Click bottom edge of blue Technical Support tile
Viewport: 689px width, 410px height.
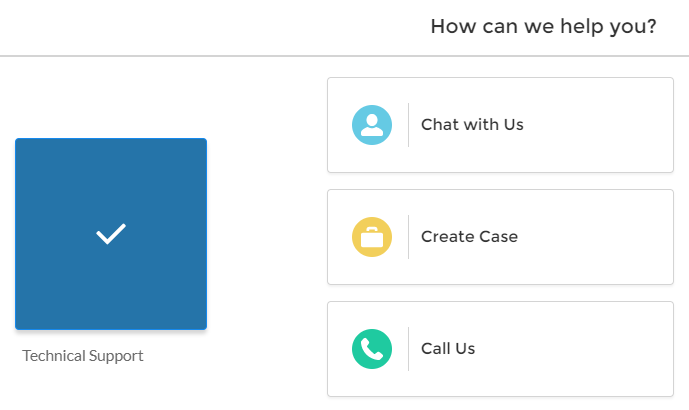click(x=111, y=328)
